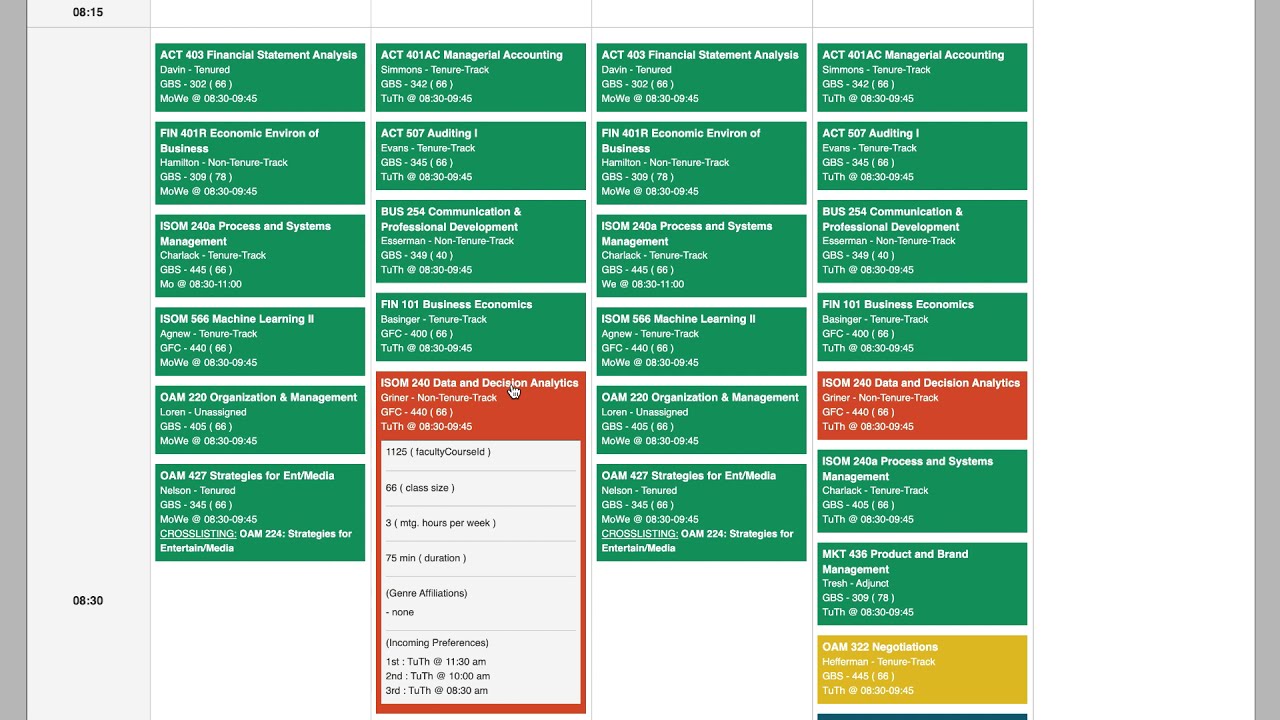Viewport: 1280px width, 720px height.
Task: Select the ISOM 240a card meeting Mo @ 08:30-11:00
Action: coord(260,255)
